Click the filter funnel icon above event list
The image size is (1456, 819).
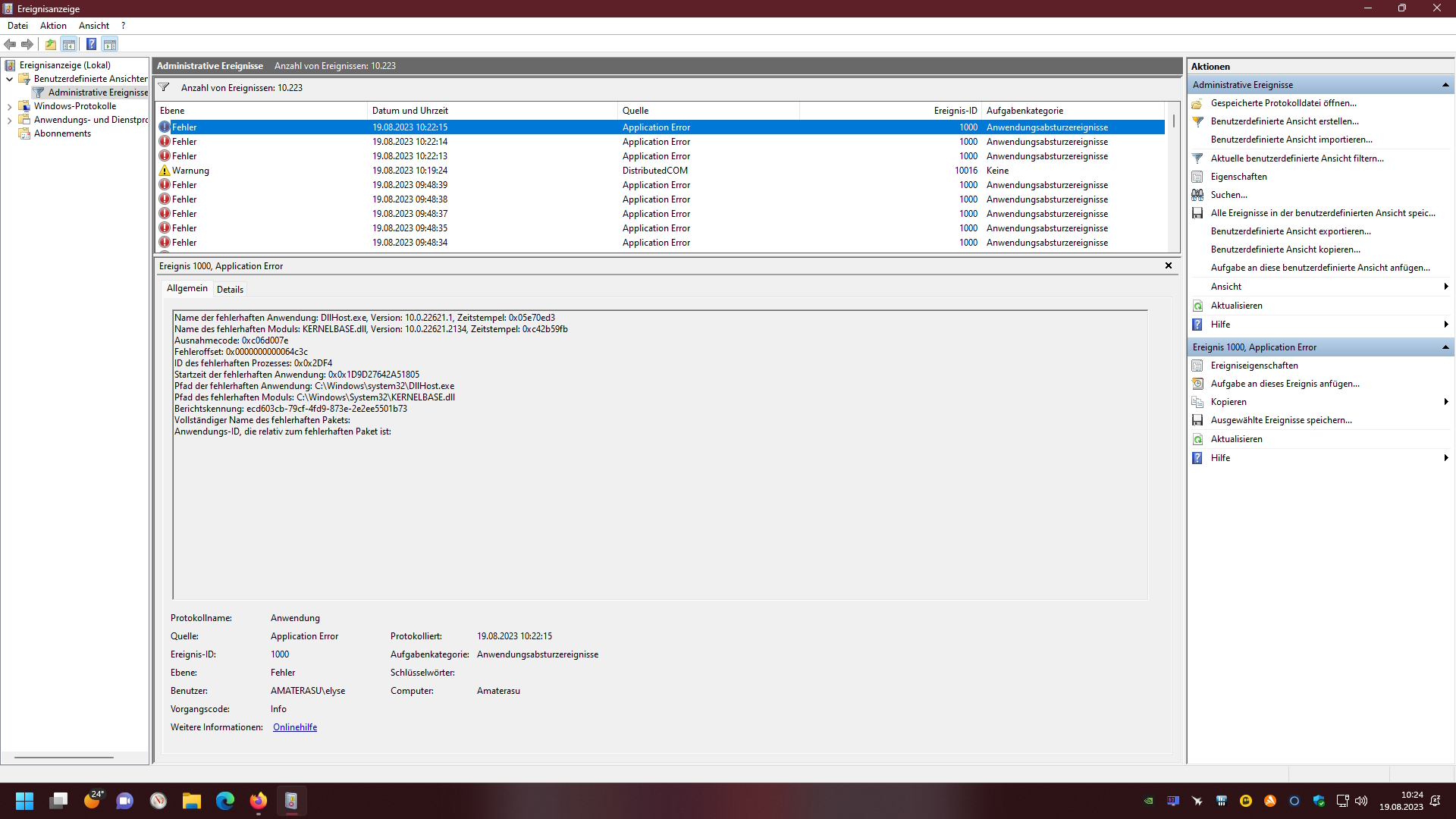pyautogui.click(x=164, y=88)
